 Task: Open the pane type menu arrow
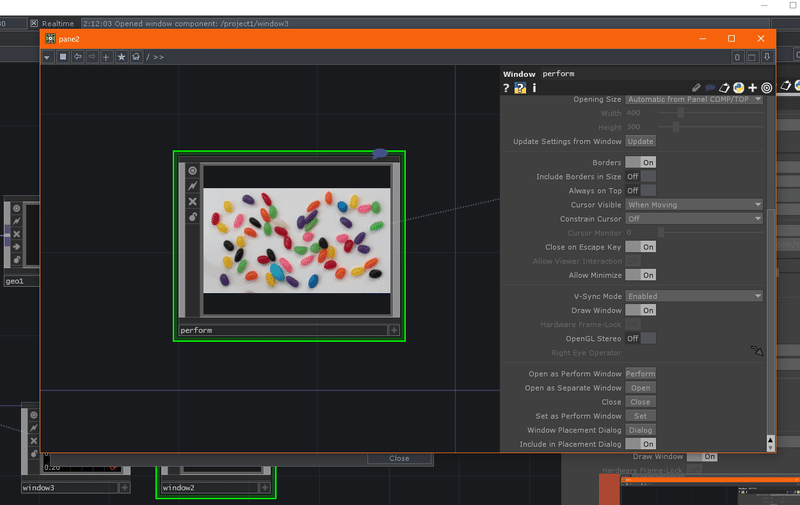coord(47,57)
